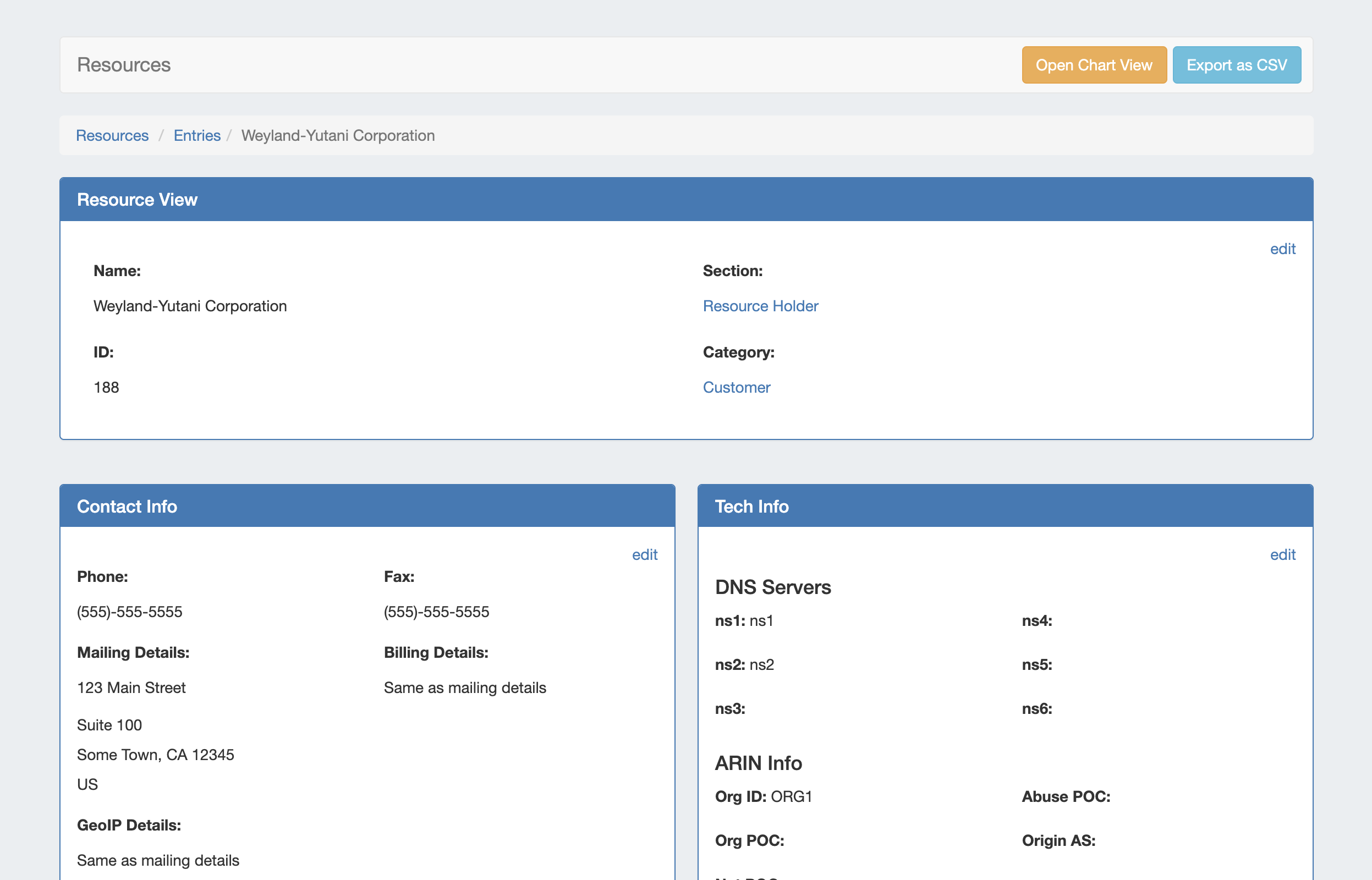Open the Entries breadcrumb link
Screen dimensions: 1372x880
click(x=196, y=135)
